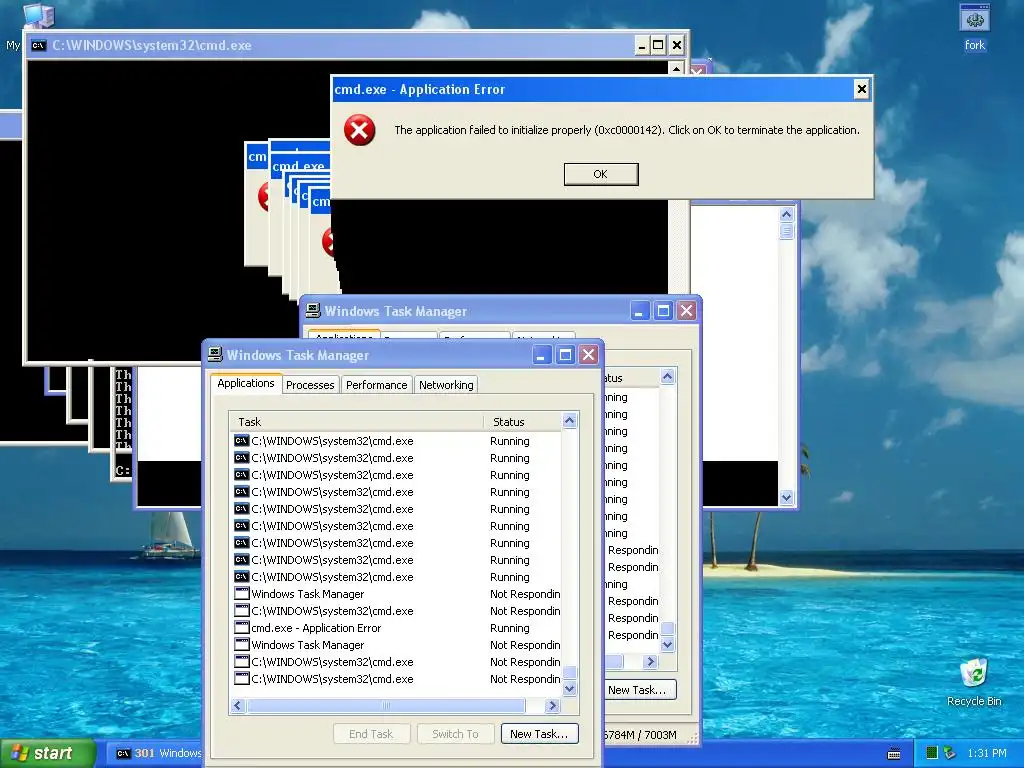The image size is (1024, 768).
Task: Click the green CPU usage tray icon
Action: tap(932, 753)
